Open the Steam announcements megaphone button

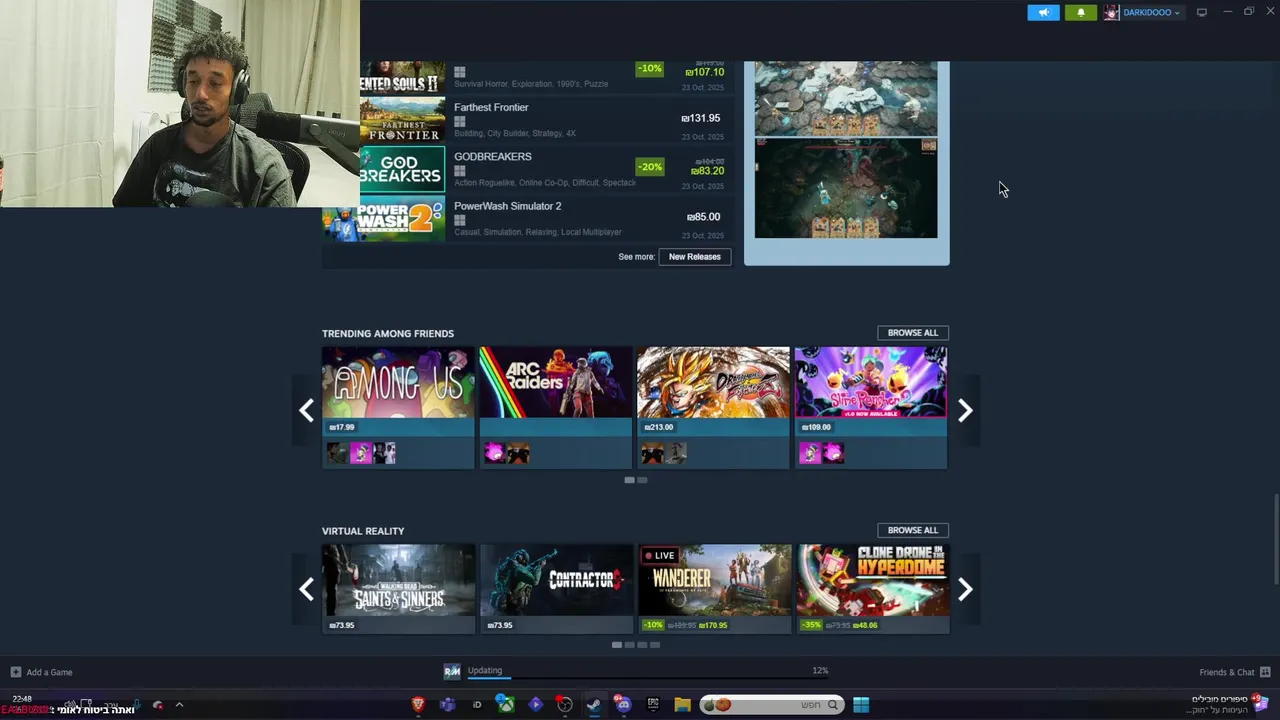pos(1043,12)
